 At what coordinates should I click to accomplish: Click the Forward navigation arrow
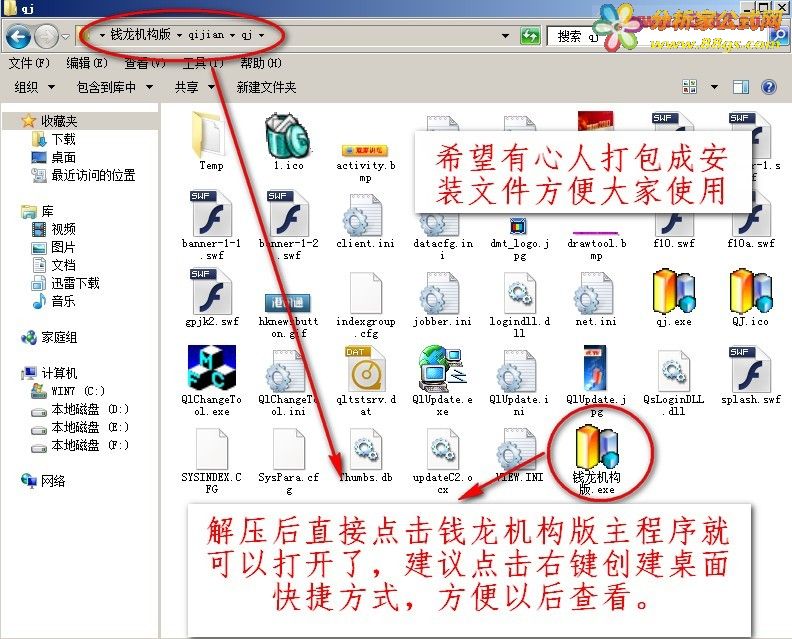point(47,36)
